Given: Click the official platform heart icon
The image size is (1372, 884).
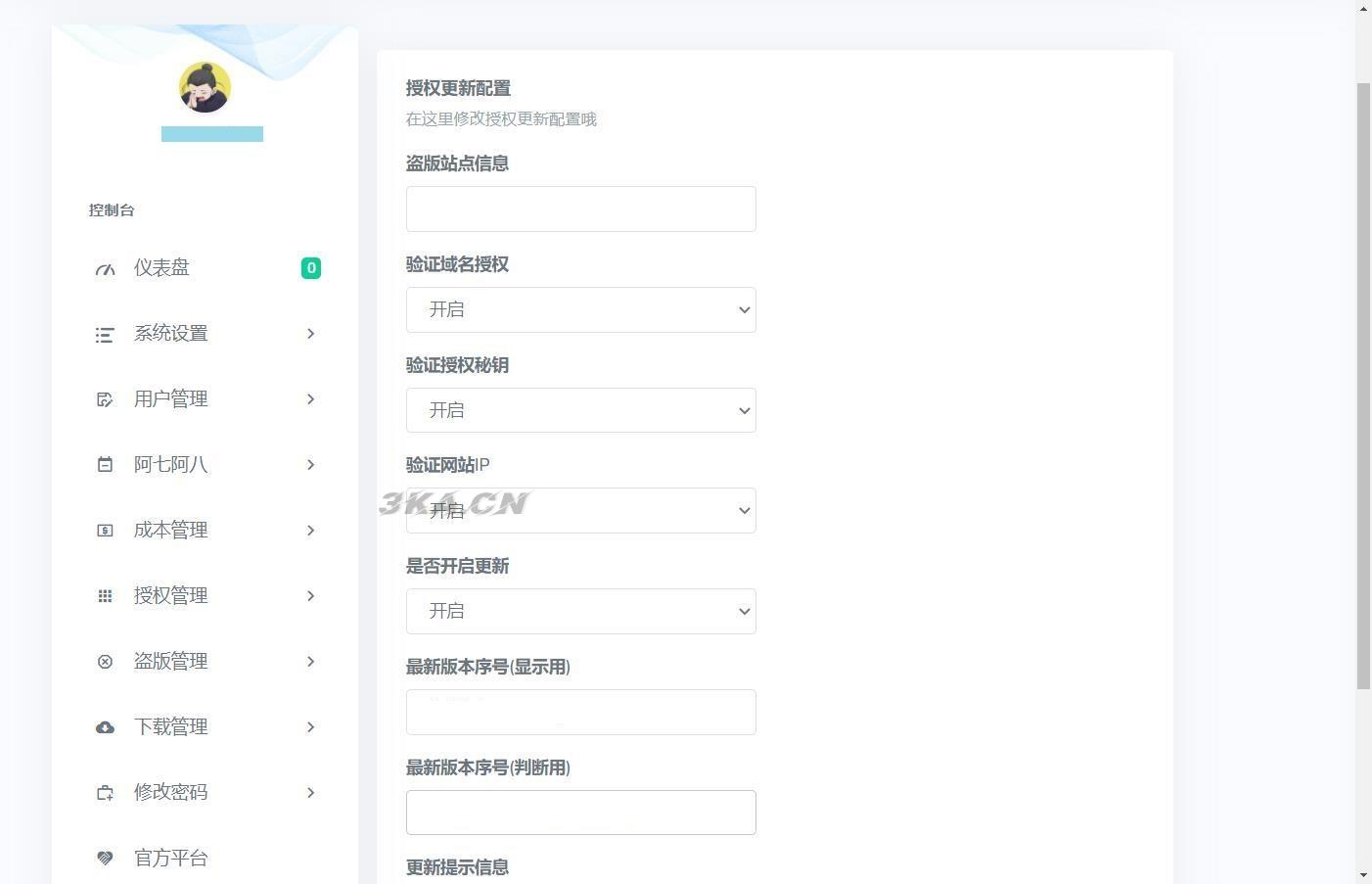Looking at the screenshot, I should 105,859.
